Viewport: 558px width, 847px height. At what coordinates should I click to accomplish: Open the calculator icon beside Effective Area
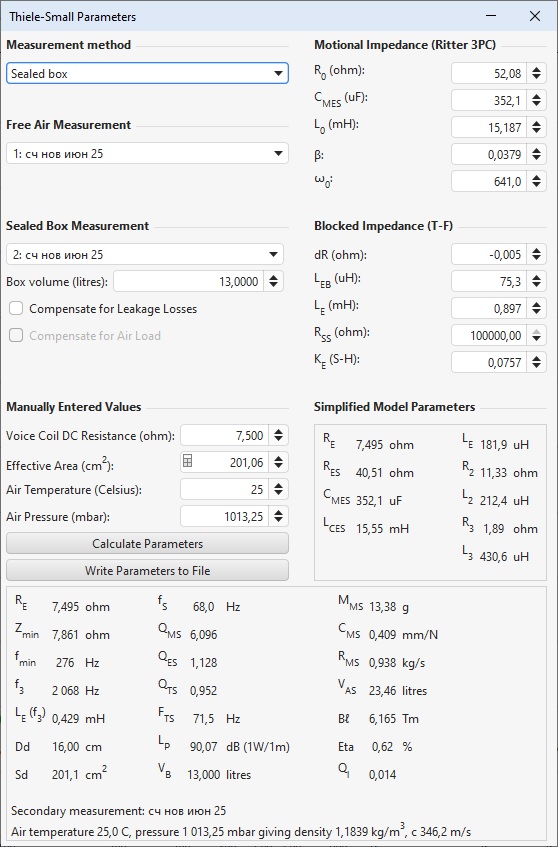click(187, 461)
